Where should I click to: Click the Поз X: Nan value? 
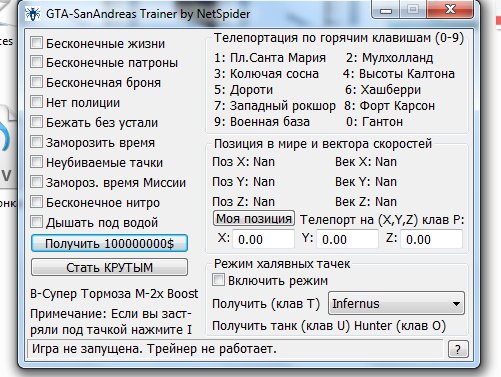click(244, 162)
